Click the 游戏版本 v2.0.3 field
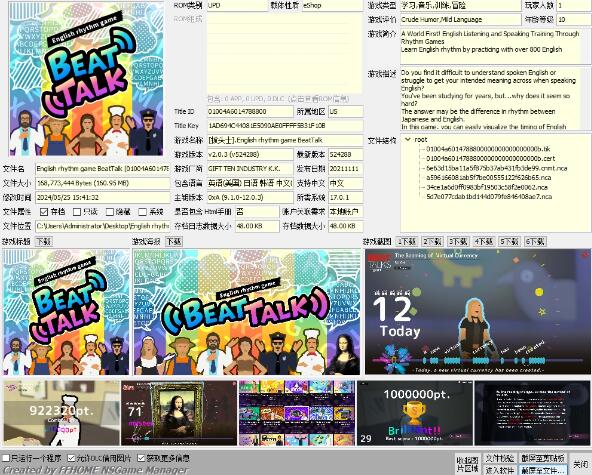The width and height of the screenshot is (592, 475). pos(250,154)
